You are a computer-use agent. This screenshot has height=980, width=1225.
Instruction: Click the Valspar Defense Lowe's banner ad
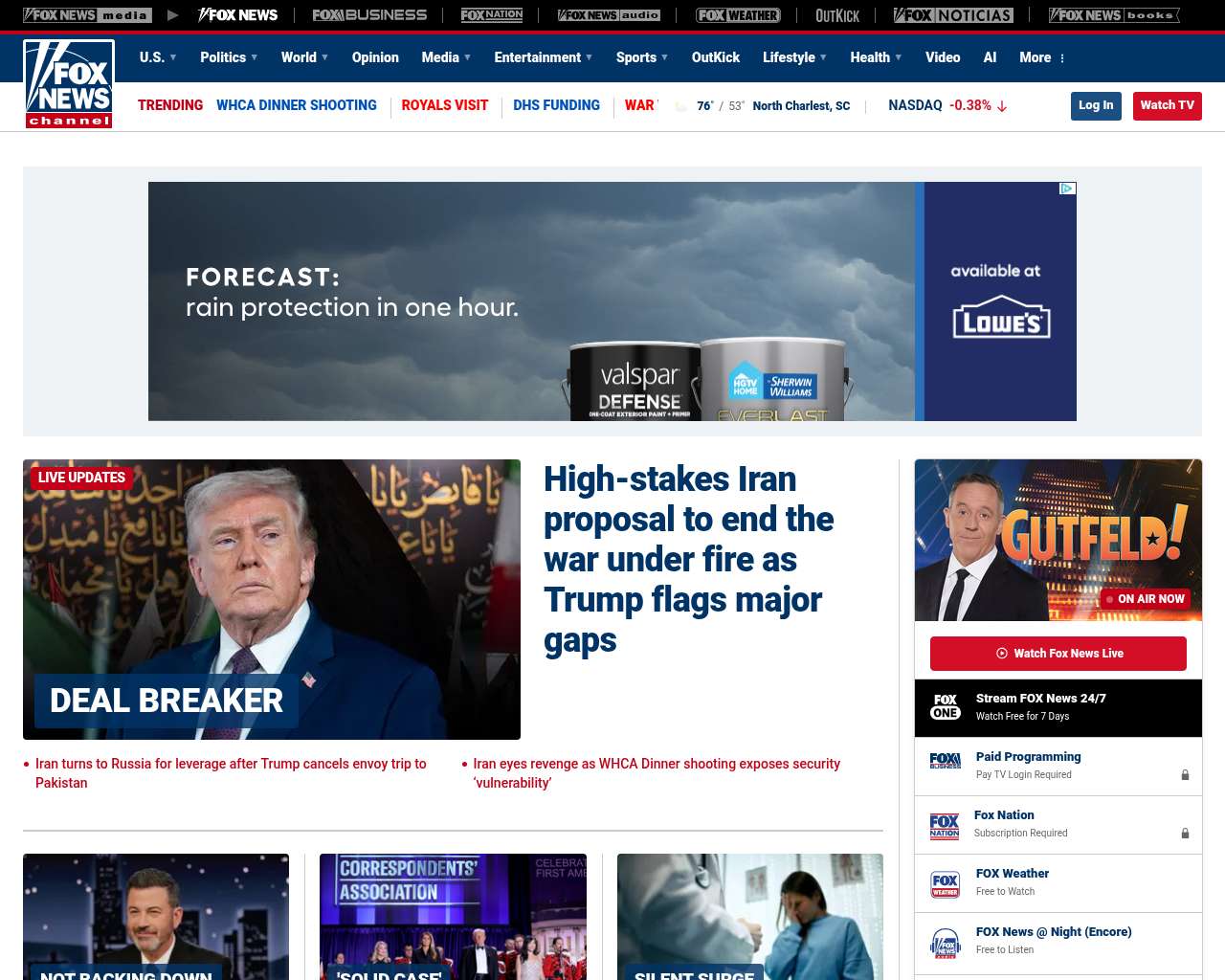point(612,301)
